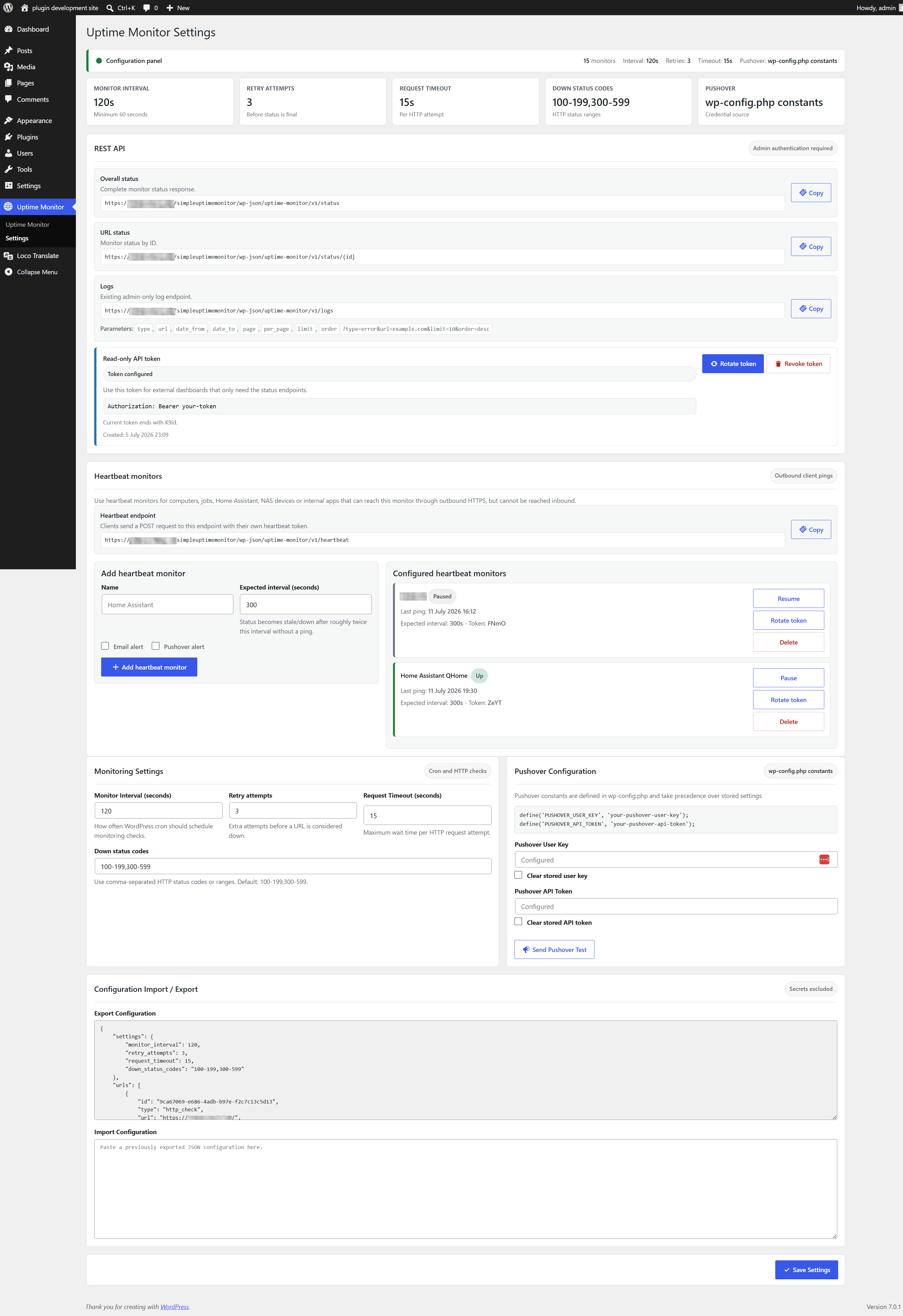Open Dashboard via its gauge icon

tap(9, 29)
